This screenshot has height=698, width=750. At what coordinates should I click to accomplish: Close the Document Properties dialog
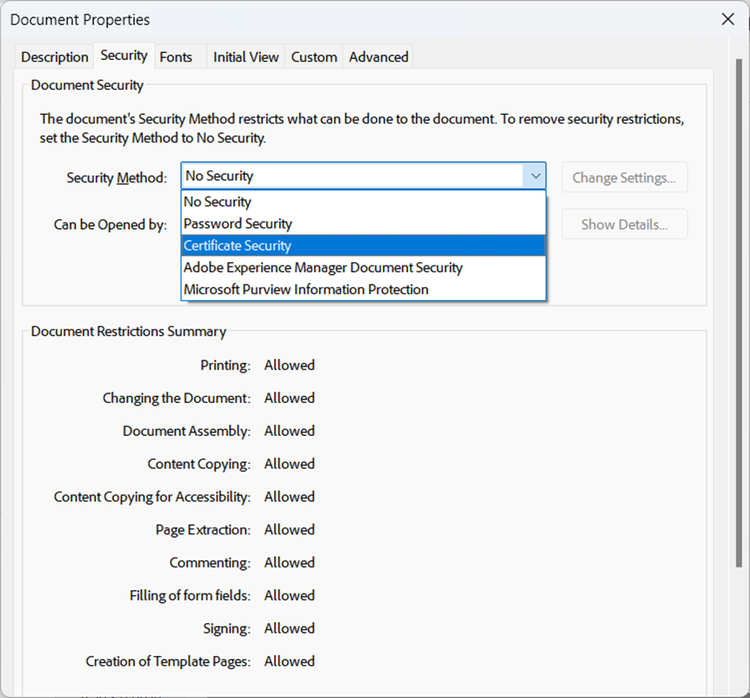[727, 19]
